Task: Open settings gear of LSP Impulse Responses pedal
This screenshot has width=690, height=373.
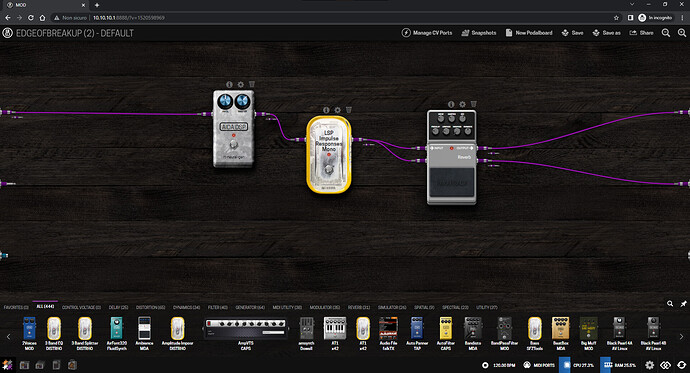Action: point(338,110)
